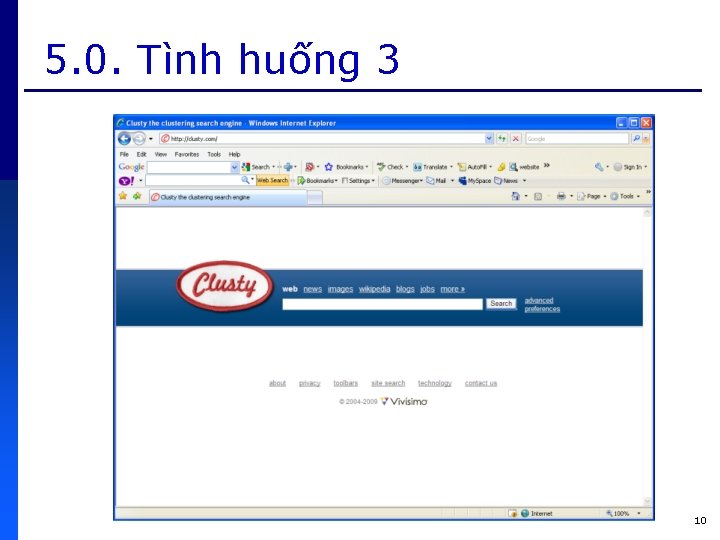Click the Feeds icon in IE command bar
This screenshot has height=540, width=720.
[538, 196]
